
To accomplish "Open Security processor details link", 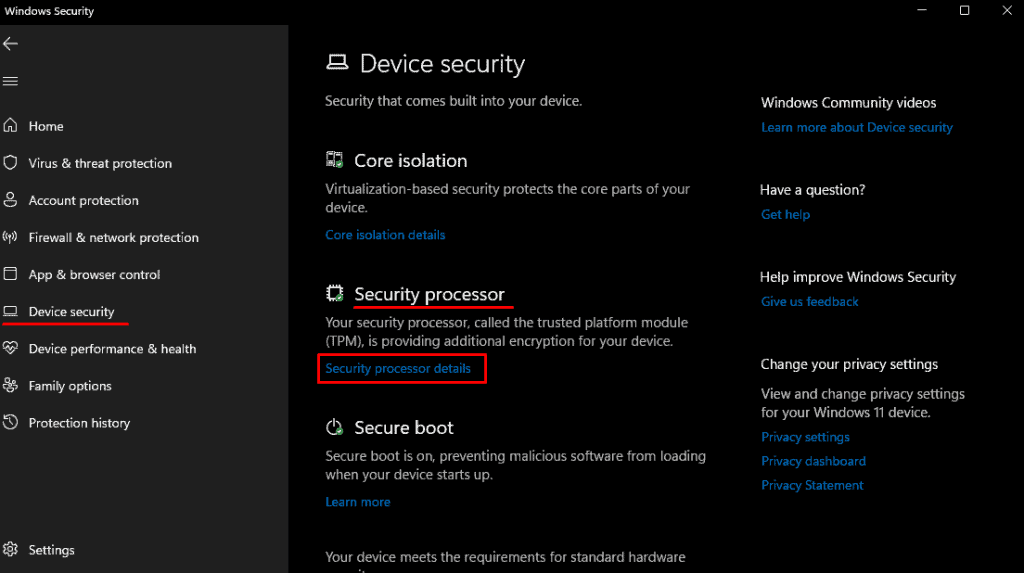I will point(398,369).
